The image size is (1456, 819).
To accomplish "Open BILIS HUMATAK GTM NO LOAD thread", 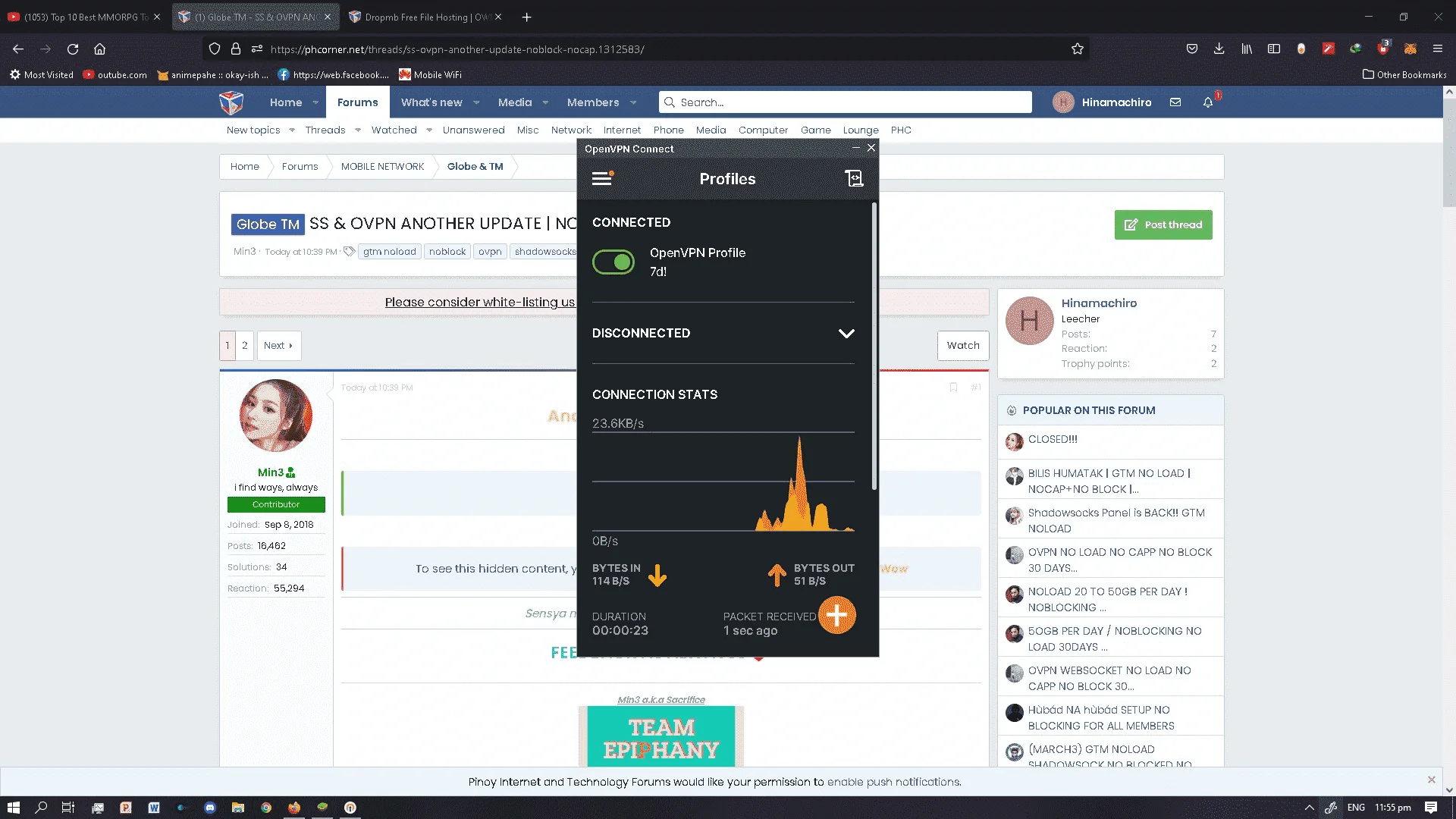I will (1109, 481).
